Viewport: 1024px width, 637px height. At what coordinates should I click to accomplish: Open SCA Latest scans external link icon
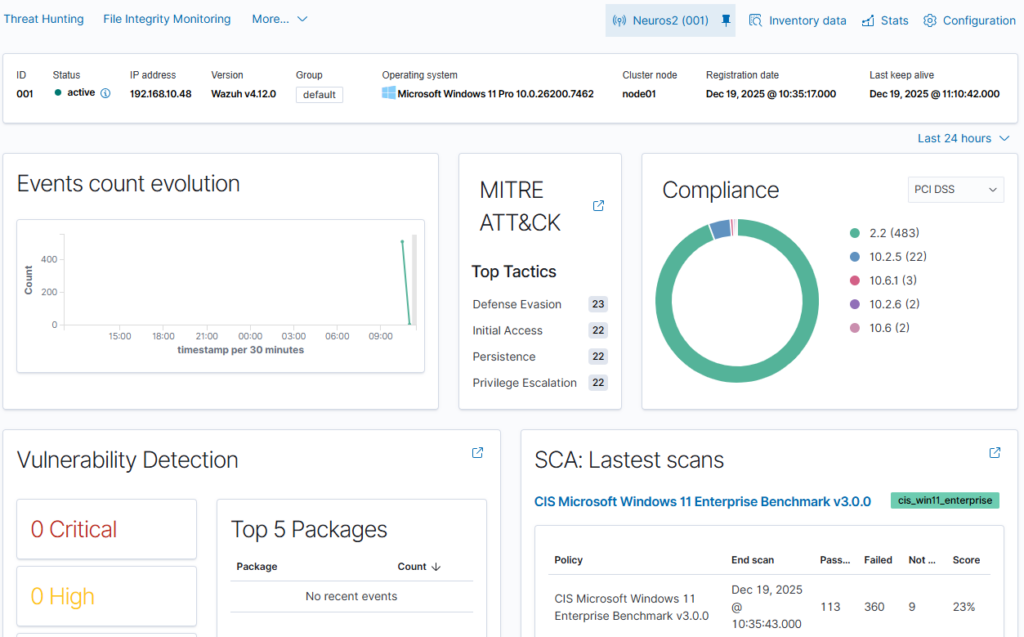[994, 453]
